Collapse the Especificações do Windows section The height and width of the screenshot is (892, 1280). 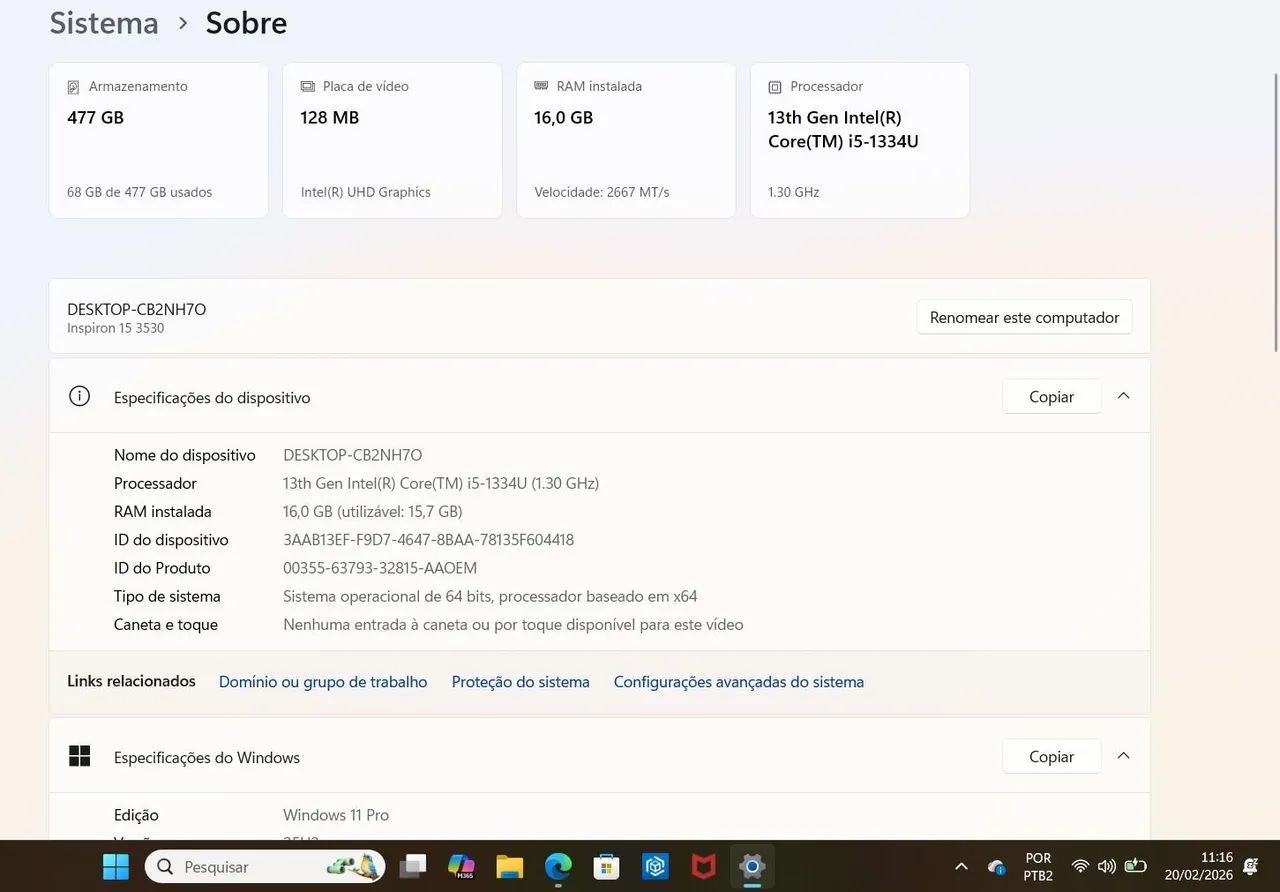1123,756
